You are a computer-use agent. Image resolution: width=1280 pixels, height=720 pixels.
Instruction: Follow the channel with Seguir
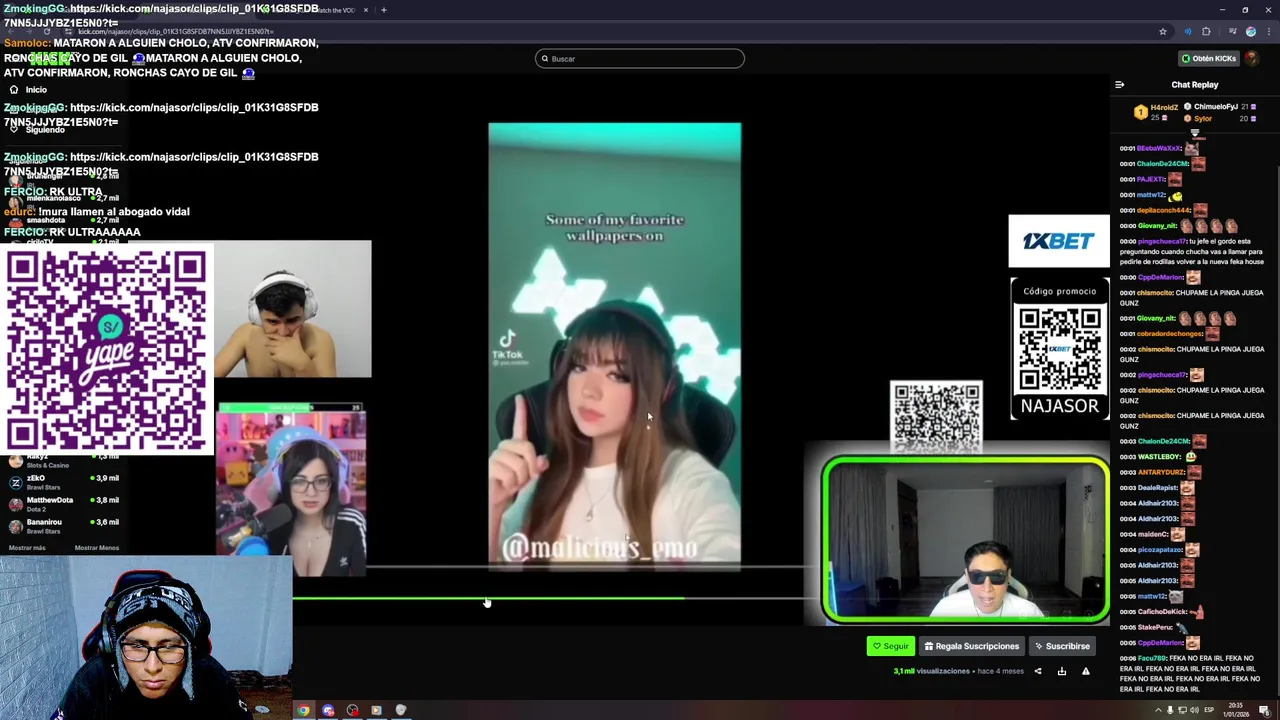(891, 646)
